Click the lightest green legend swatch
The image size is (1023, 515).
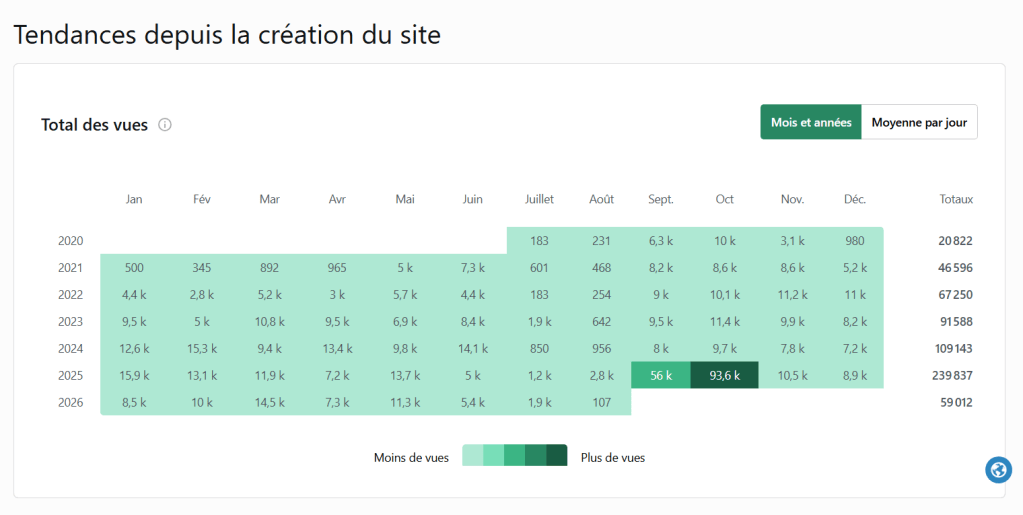(473, 455)
